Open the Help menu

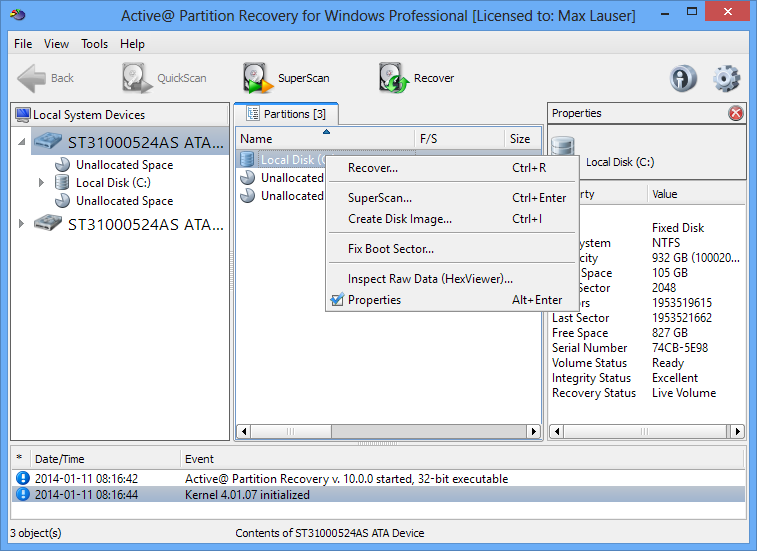tap(132, 44)
